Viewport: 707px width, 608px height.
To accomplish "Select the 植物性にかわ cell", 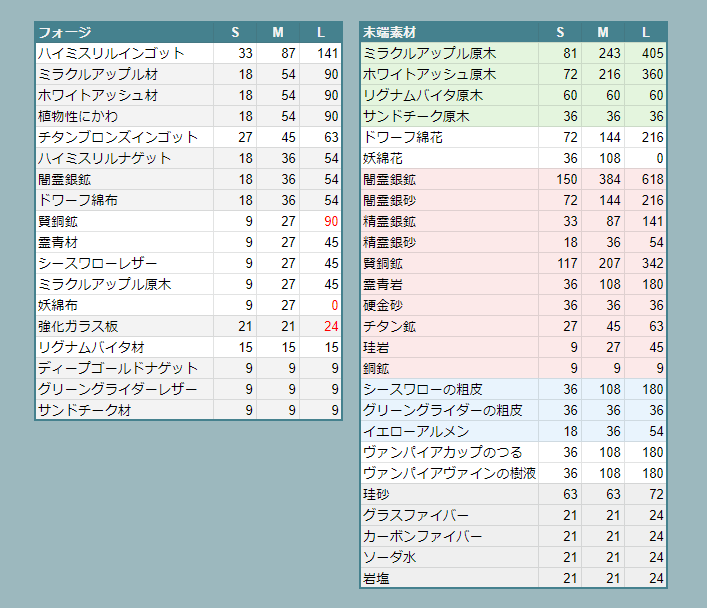I will click(x=124, y=116).
